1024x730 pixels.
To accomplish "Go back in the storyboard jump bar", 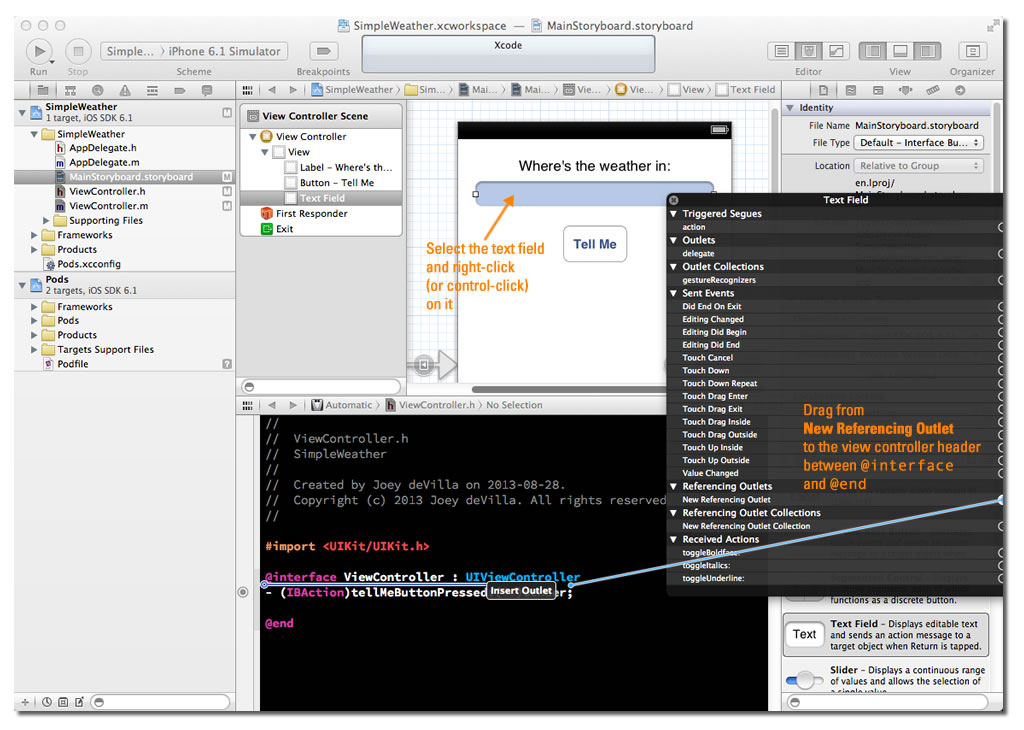I will [272, 89].
